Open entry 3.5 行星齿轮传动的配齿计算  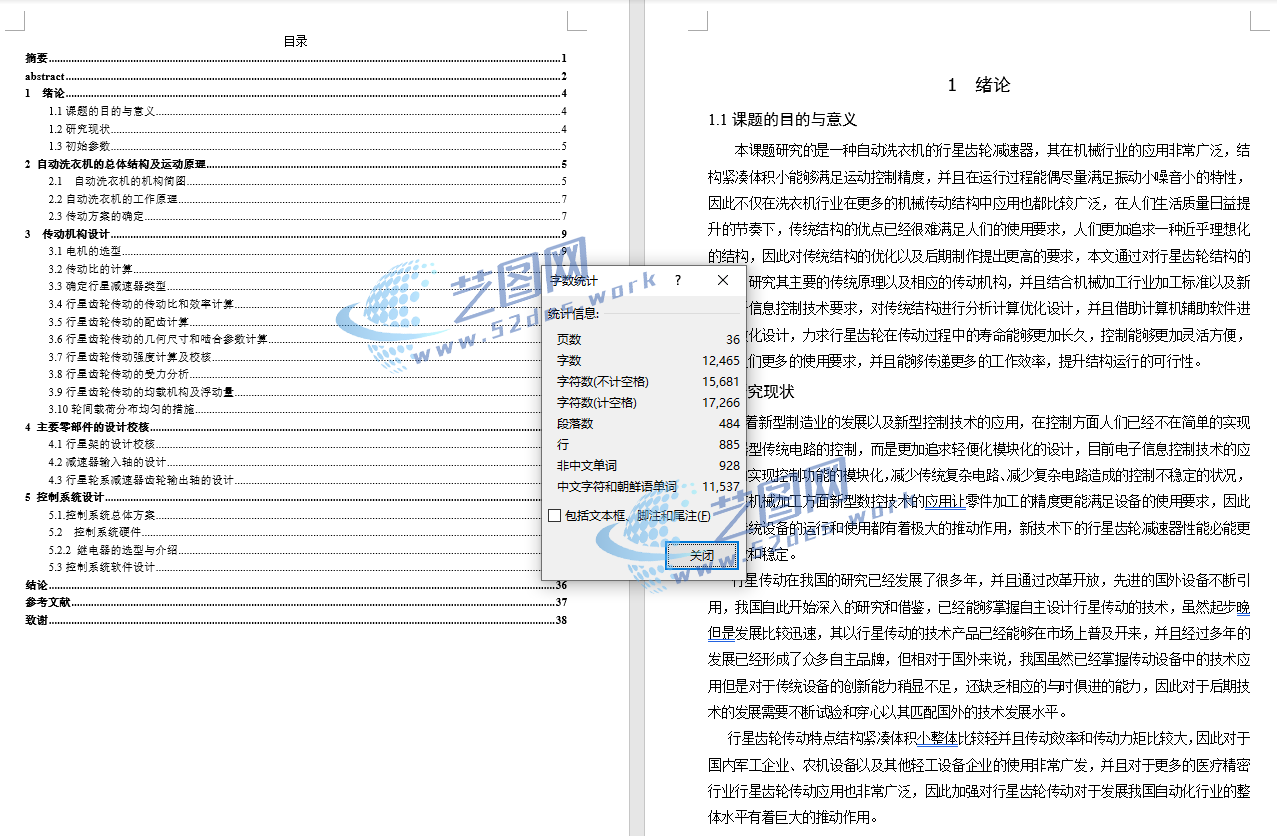click(x=294, y=321)
